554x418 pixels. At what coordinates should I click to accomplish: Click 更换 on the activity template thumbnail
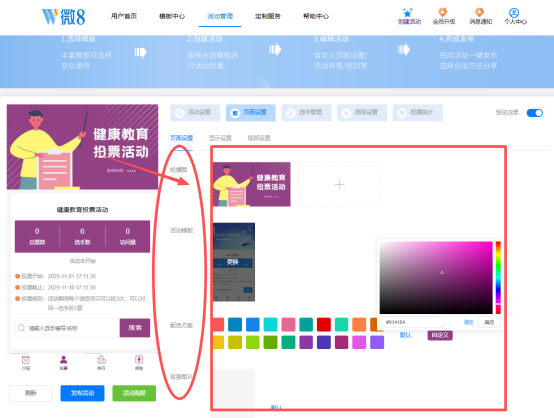click(233, 262)
